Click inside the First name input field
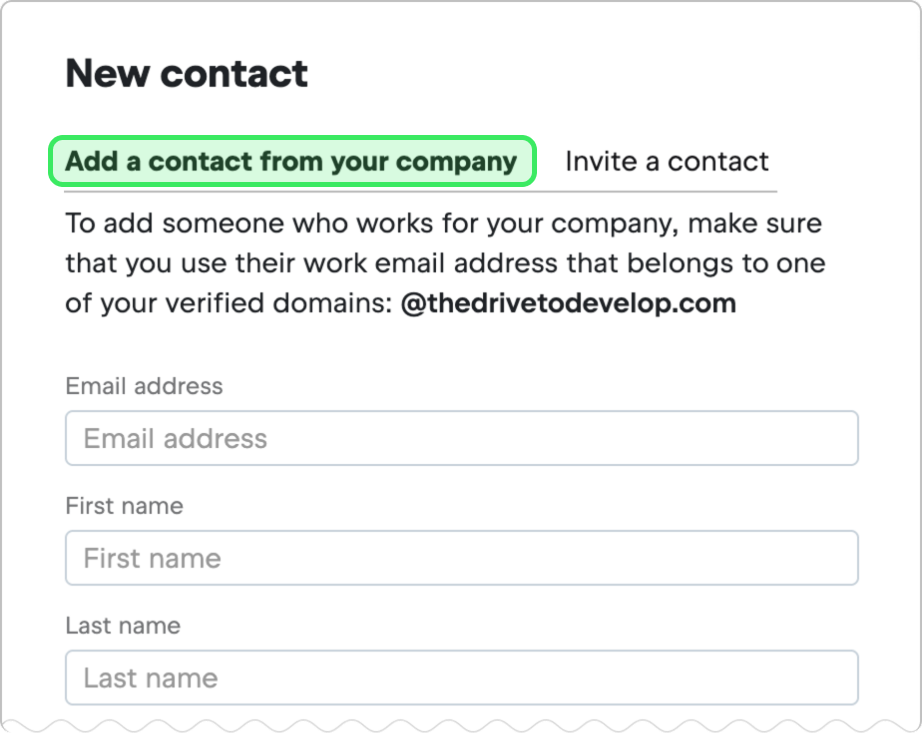 click(x=461, y=558)
